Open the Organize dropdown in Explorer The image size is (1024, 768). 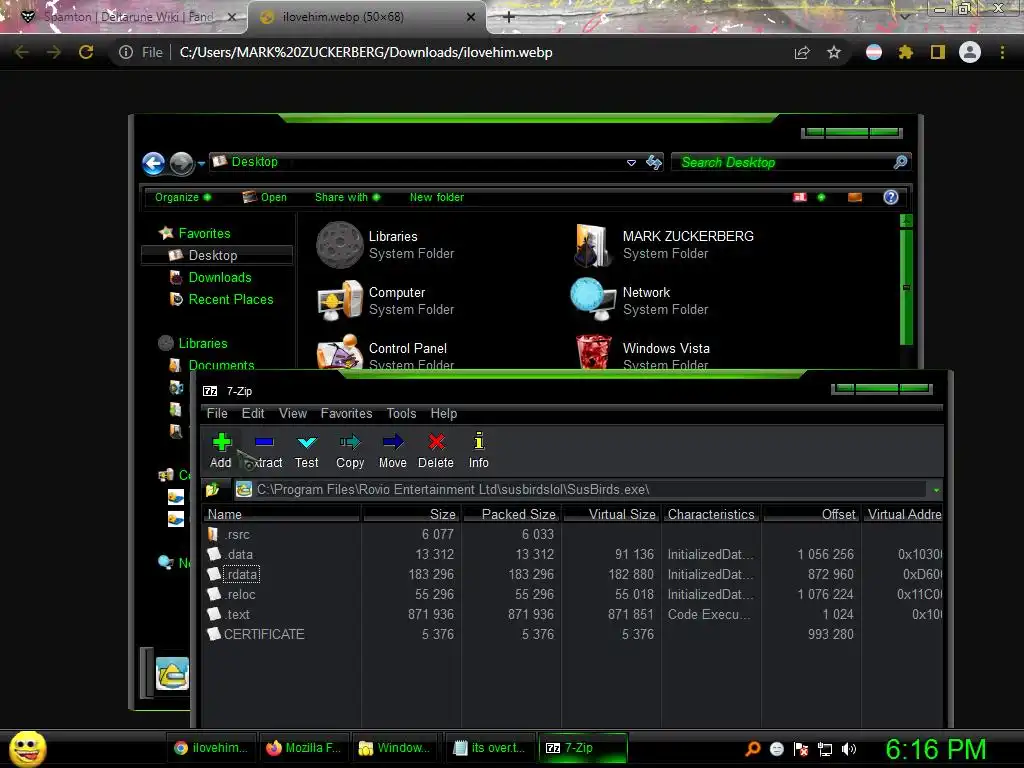(x=183, y=197)
